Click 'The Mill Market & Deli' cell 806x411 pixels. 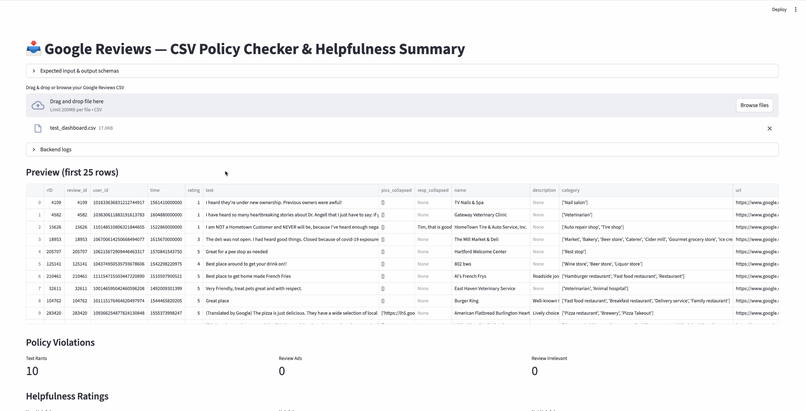491,239
